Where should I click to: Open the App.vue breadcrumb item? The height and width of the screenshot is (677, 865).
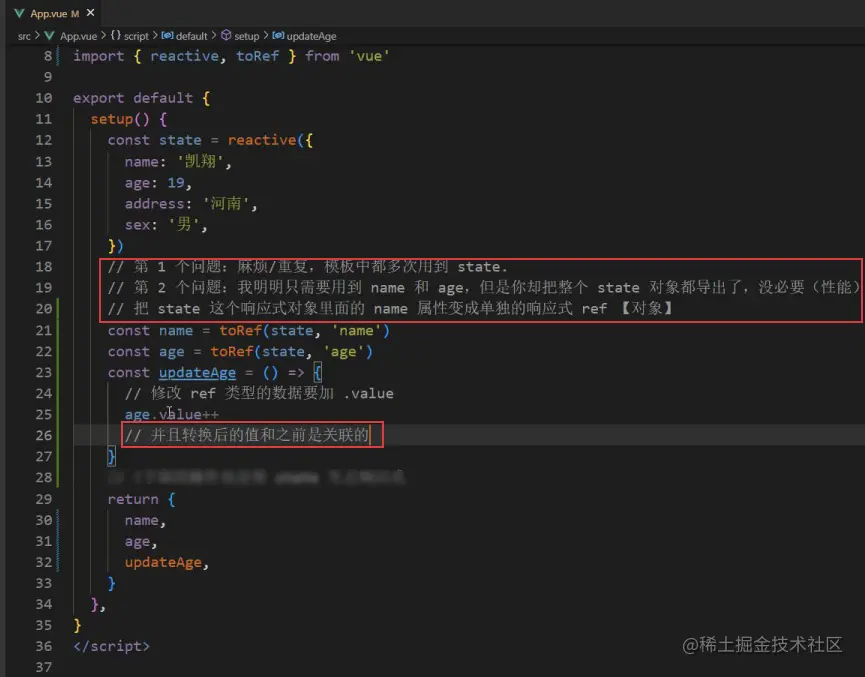tap(78, 36)
